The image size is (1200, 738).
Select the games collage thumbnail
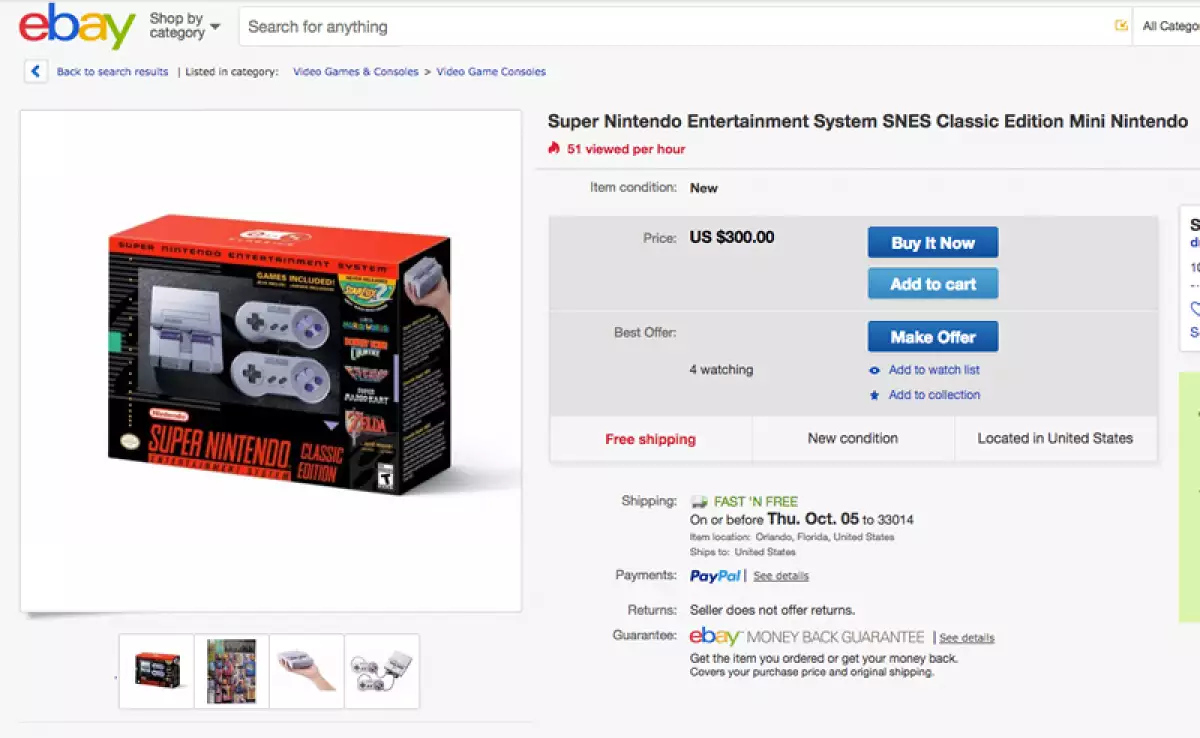[232, 671]
